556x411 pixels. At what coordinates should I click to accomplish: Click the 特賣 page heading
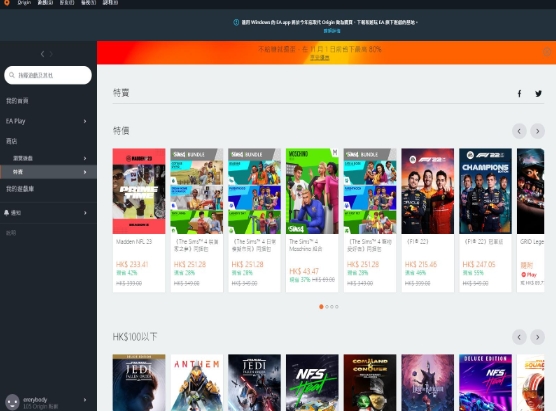point(121,93)
